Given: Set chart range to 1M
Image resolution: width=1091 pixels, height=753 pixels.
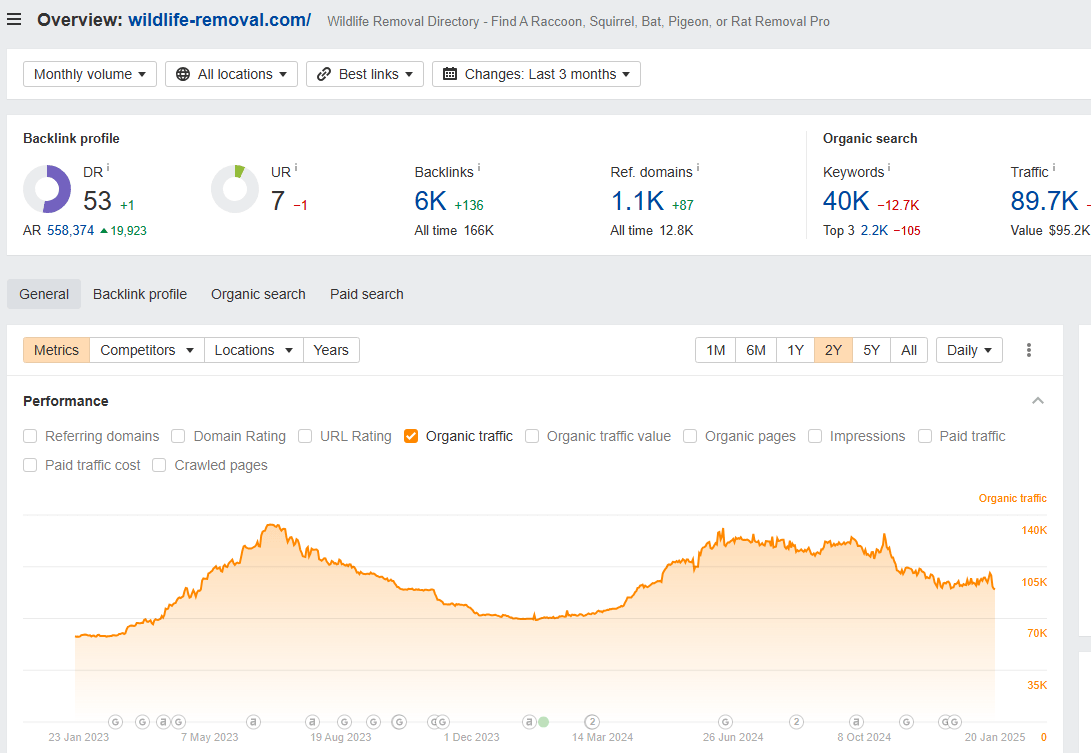Looking at the screenshot, I should click(x=715, y=350).
